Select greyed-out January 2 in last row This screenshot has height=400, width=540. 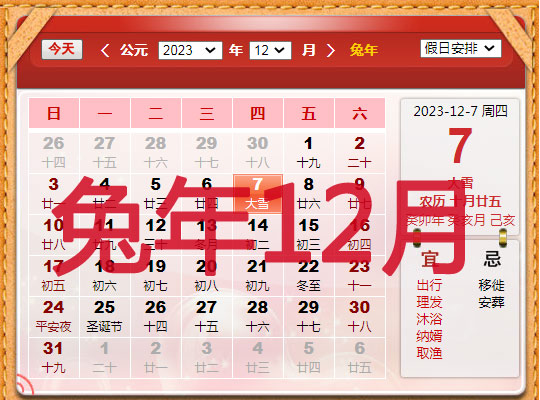coord(156,358)
